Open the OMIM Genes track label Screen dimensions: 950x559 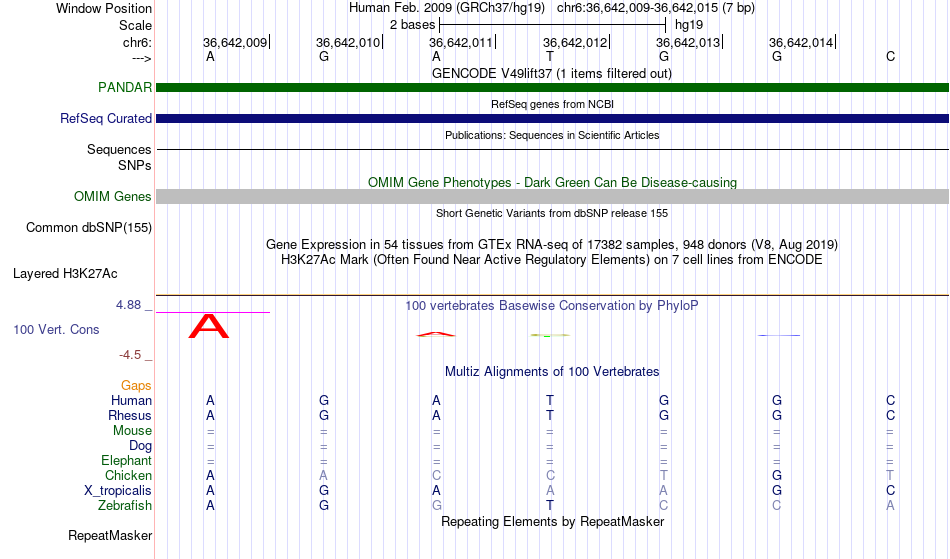click(x=113, y=196)
